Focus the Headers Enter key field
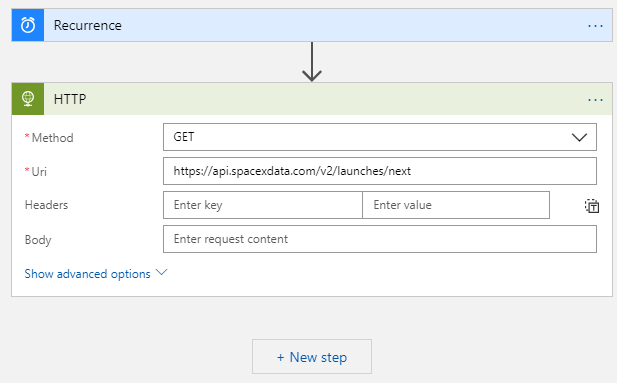This screenshot has width=617, height=383. 262,205
